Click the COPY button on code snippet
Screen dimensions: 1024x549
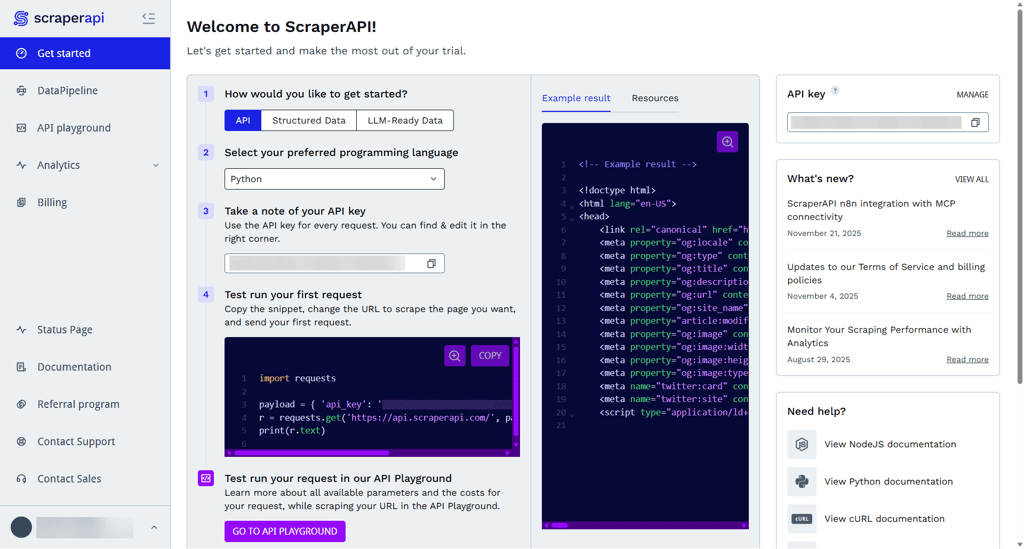point(490,356)
